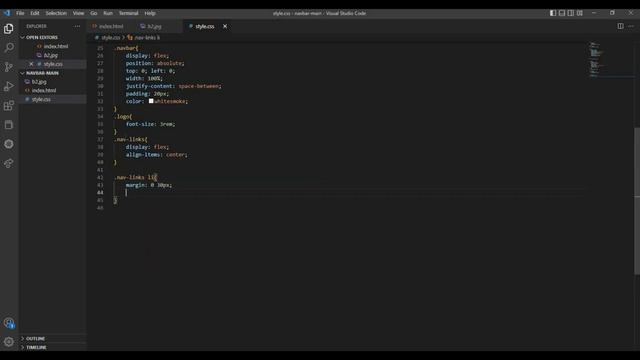Open the Accounts menu icon

coord(9,323)
